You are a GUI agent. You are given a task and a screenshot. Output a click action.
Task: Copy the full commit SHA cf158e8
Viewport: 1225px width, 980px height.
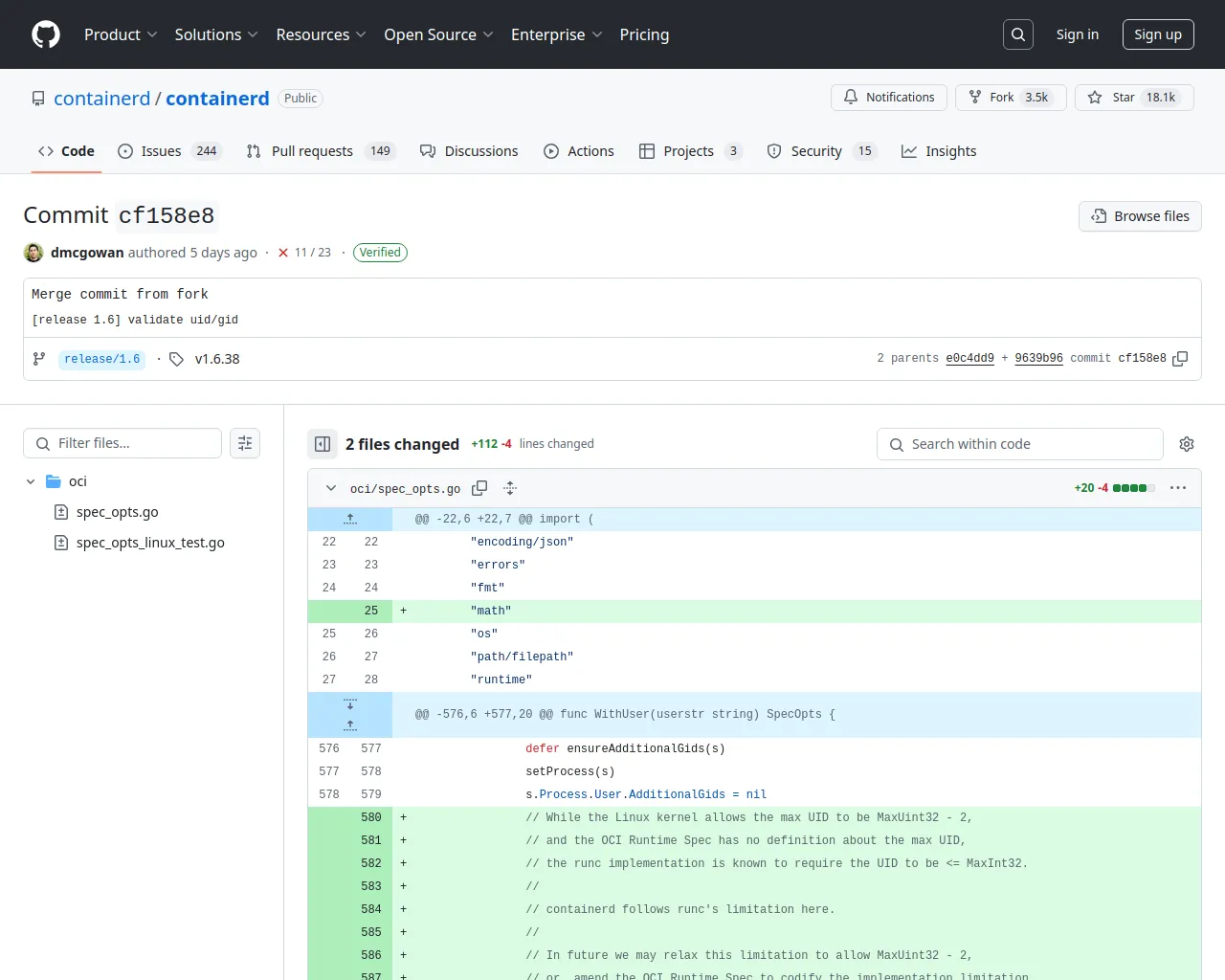pos(1180,359)
